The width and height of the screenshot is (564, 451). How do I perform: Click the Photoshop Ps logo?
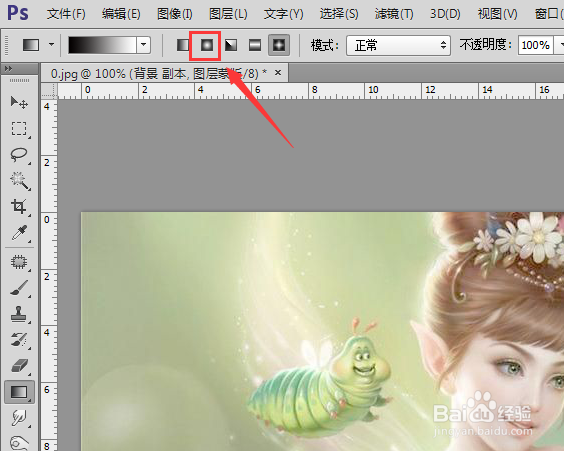tap(17, 13)
